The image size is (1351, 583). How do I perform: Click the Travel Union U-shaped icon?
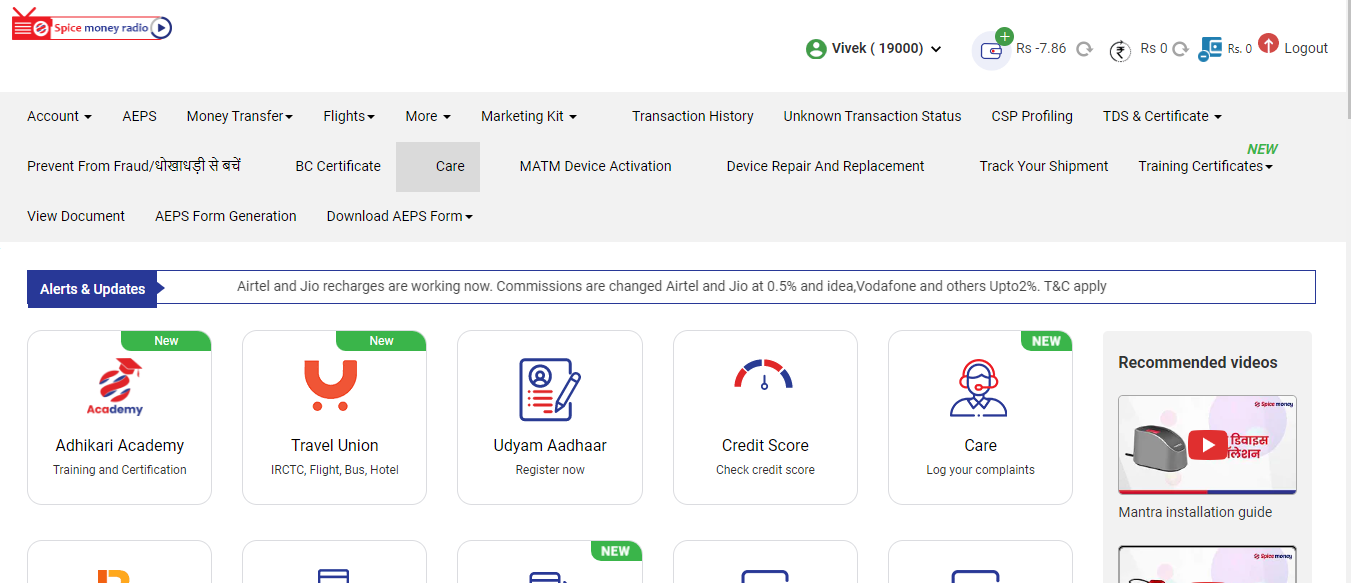(330, 385)
